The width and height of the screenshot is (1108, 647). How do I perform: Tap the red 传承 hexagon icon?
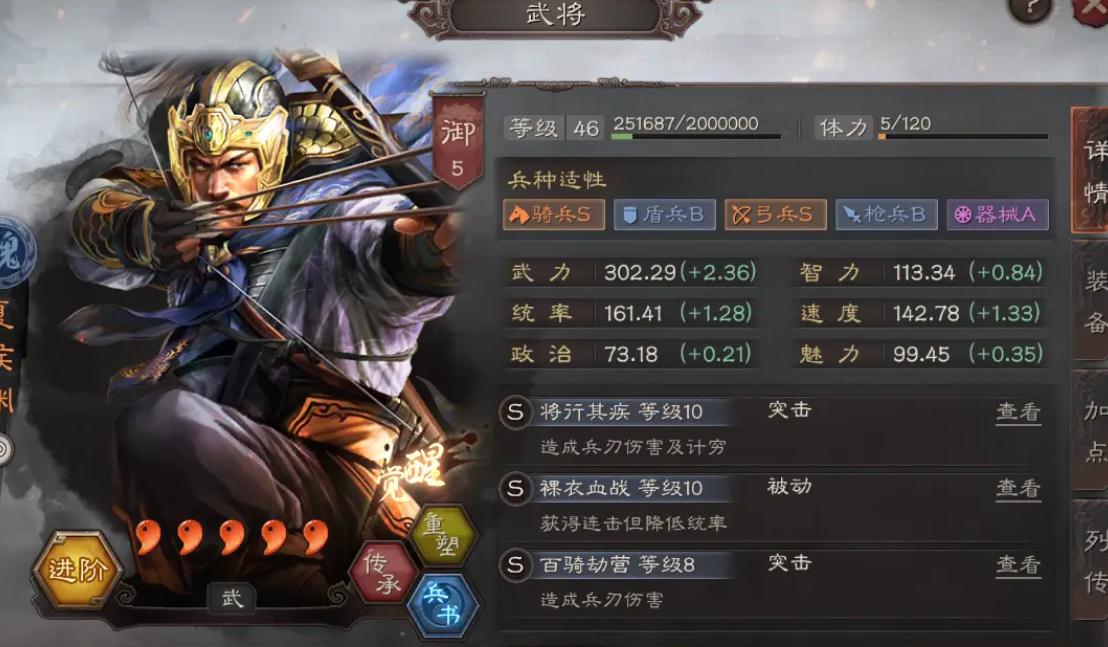pos(385,572)
